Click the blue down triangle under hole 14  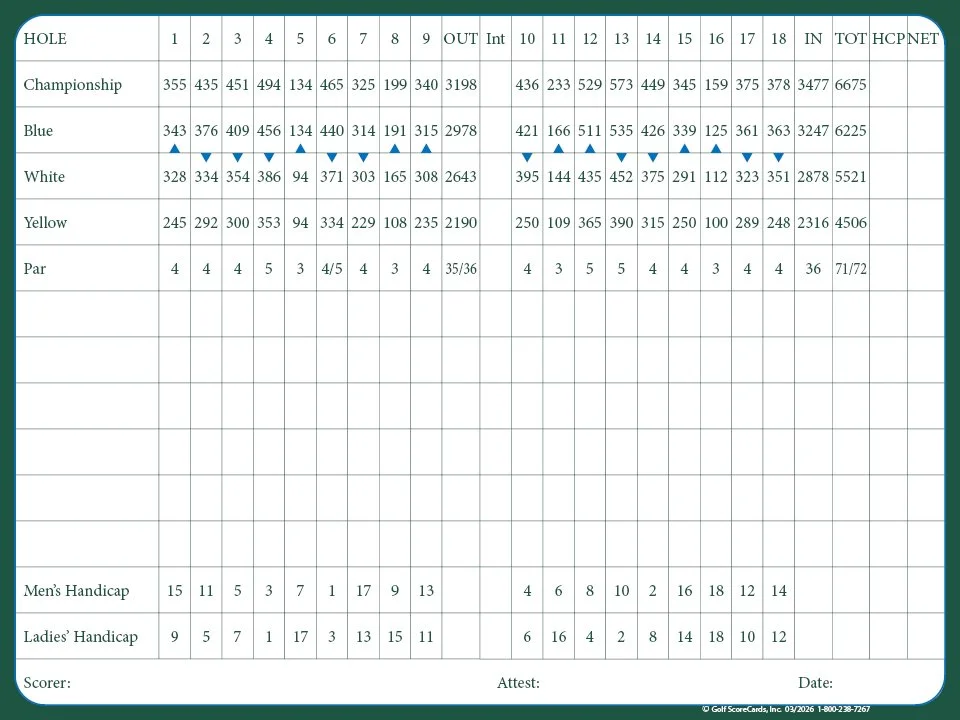(x=653, y=157)
